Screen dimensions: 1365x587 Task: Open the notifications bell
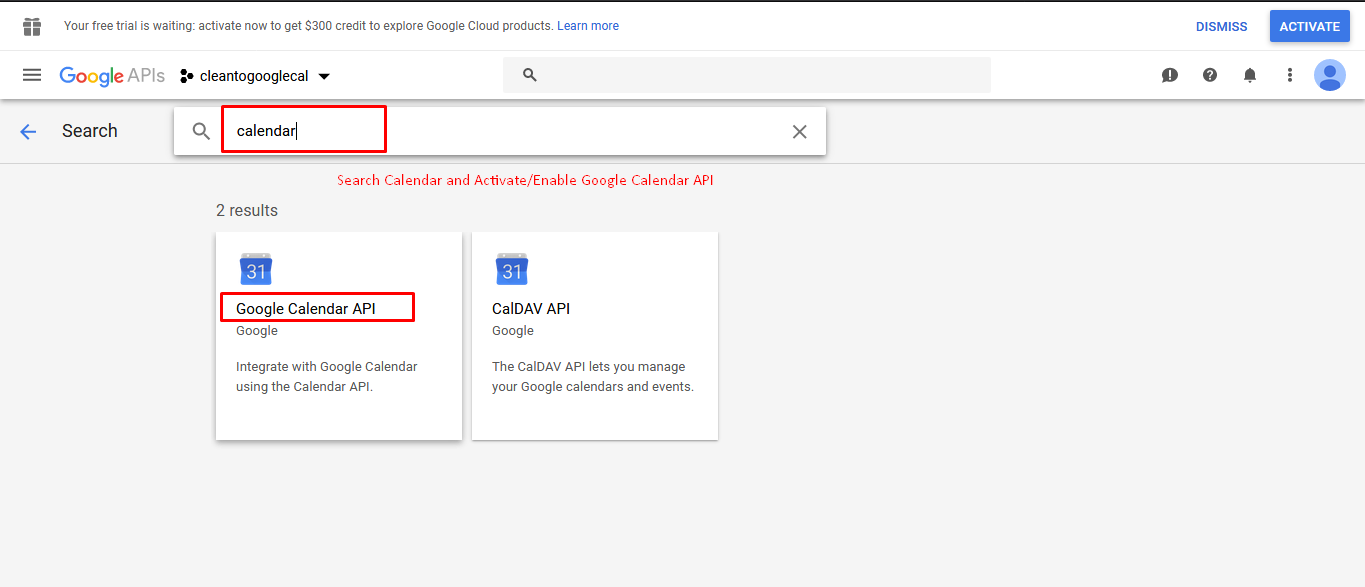(x=1250, y=75)
